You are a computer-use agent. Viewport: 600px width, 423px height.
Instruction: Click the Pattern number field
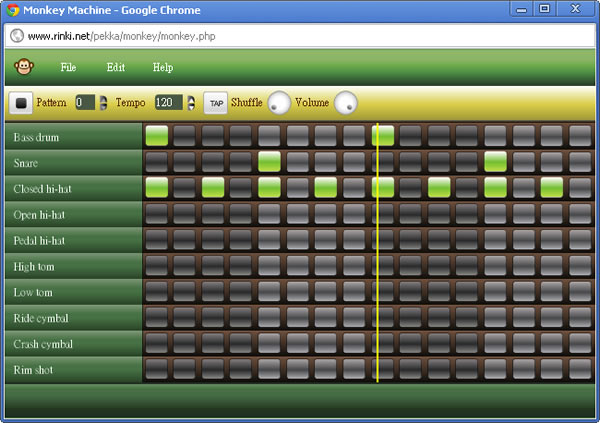(85, 102)
